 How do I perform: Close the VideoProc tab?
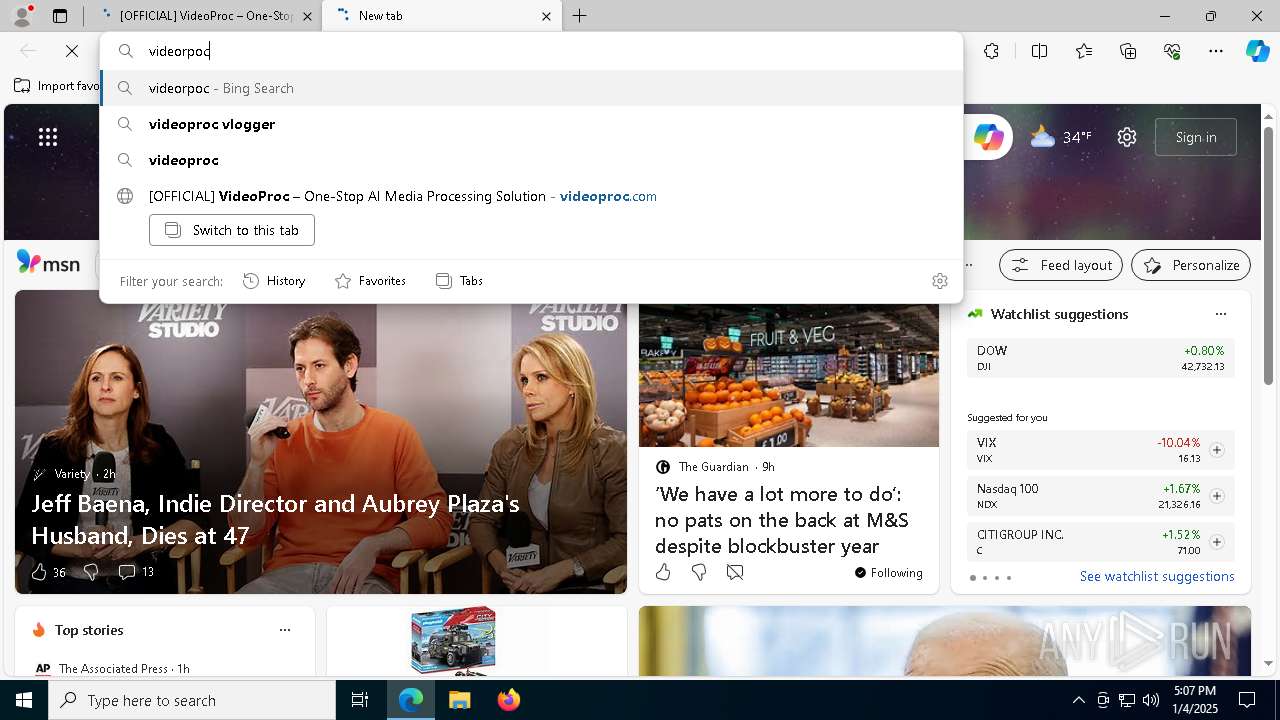click(307, 16)
